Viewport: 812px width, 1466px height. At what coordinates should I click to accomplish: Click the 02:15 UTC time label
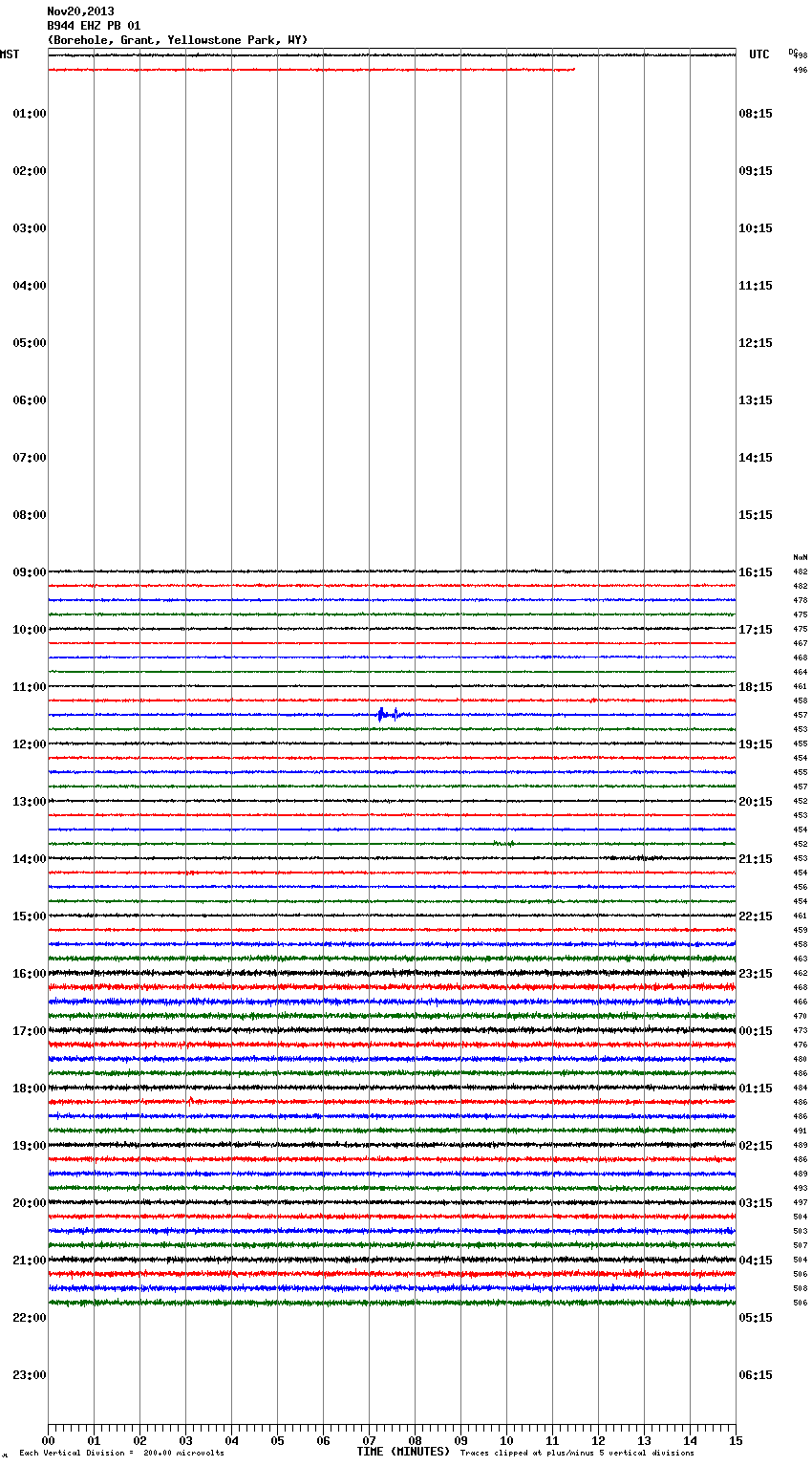756,1146
